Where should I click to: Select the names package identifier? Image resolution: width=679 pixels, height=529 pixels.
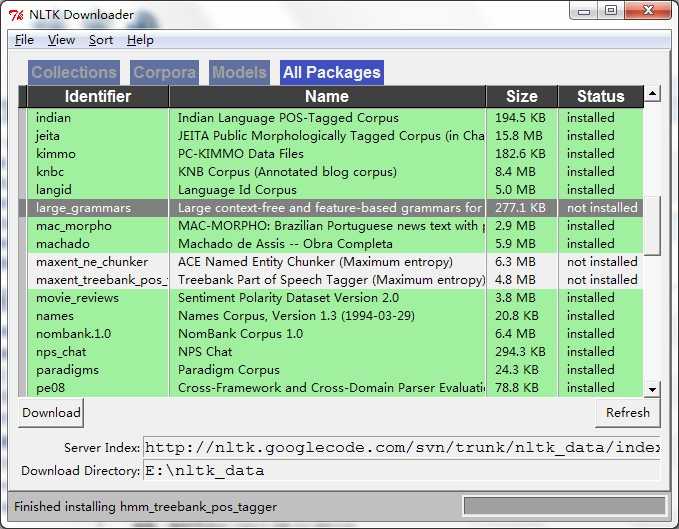[55, 316]
